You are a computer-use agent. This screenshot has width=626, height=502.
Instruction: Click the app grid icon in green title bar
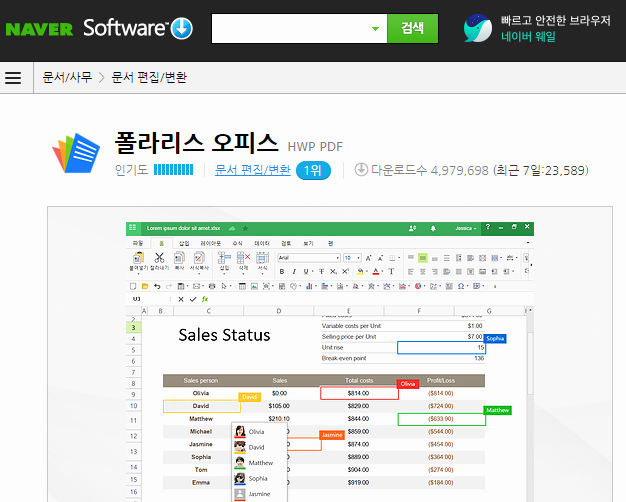click(133, 228)
